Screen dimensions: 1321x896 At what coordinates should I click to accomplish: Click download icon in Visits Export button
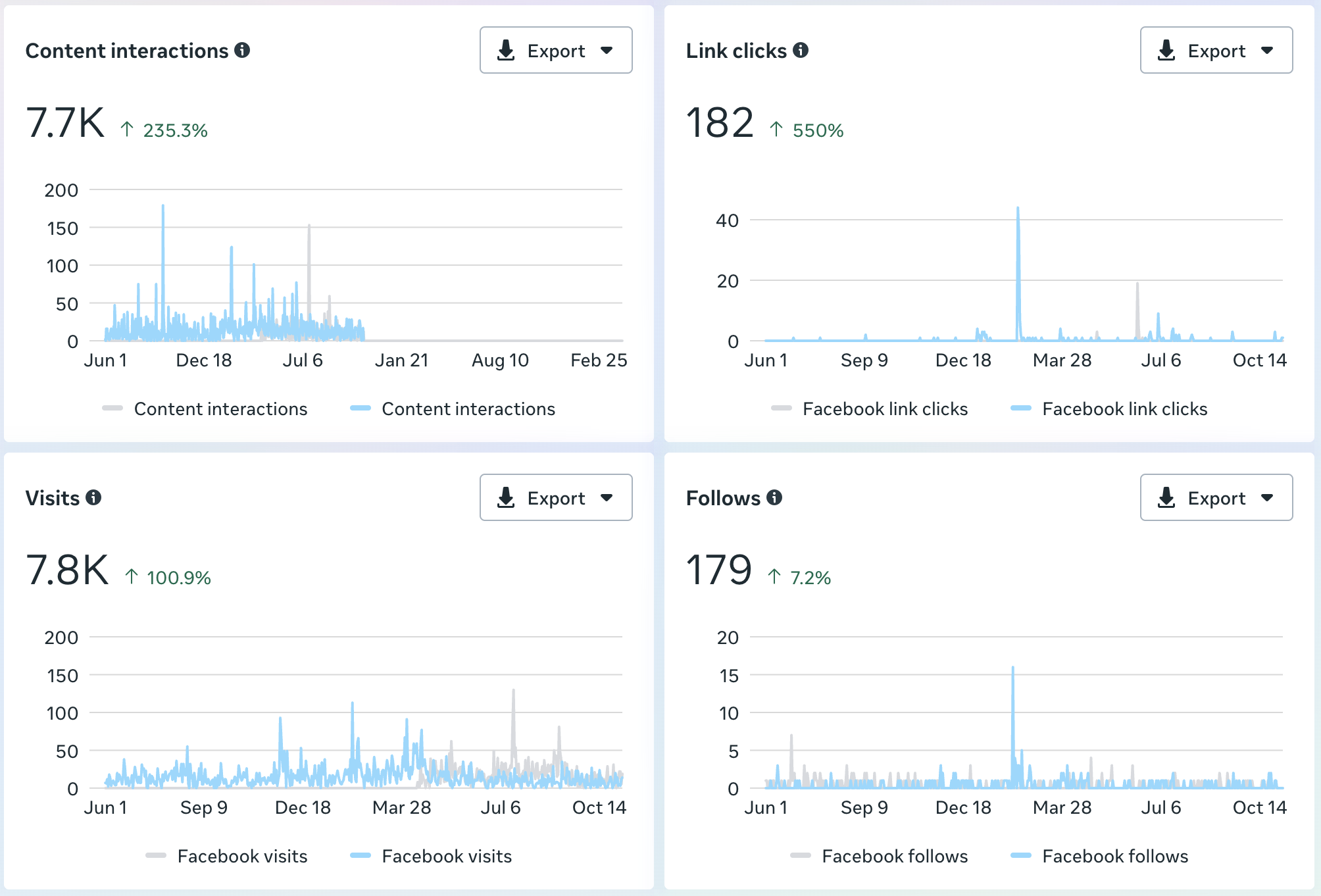pyautogui.click(x=506, y=497)
